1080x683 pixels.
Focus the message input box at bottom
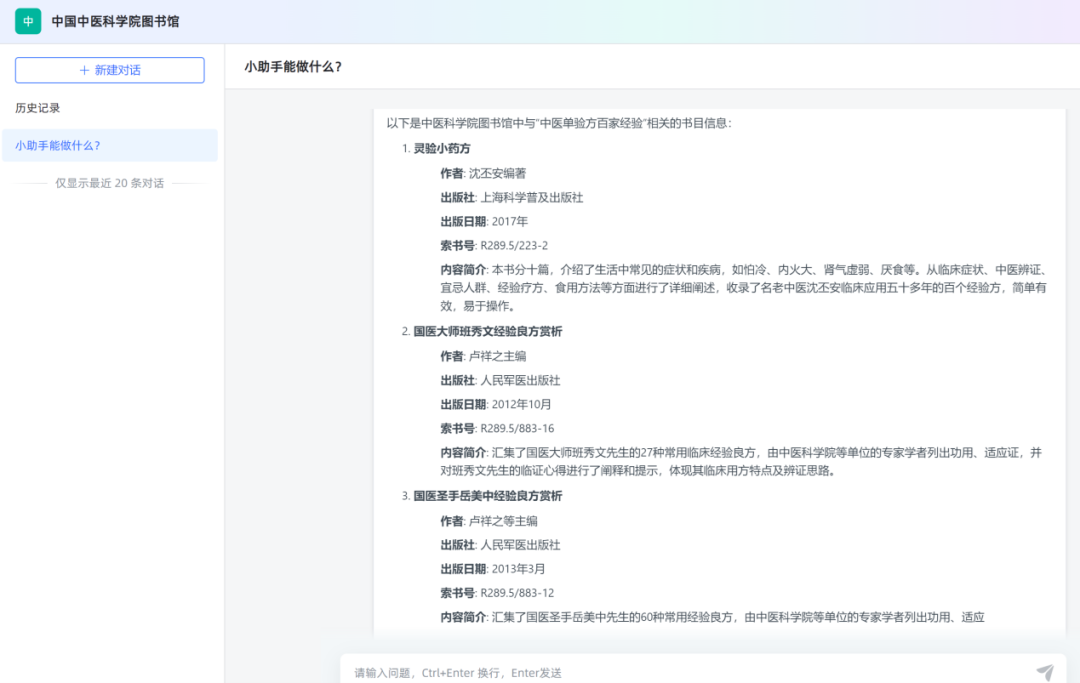coord(680,672)
